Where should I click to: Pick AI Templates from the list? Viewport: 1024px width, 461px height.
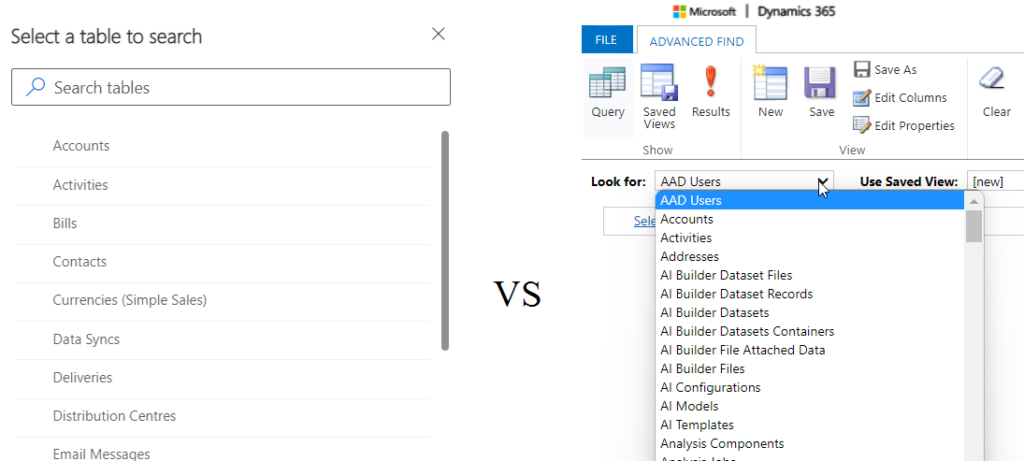(x=810, y=425)
